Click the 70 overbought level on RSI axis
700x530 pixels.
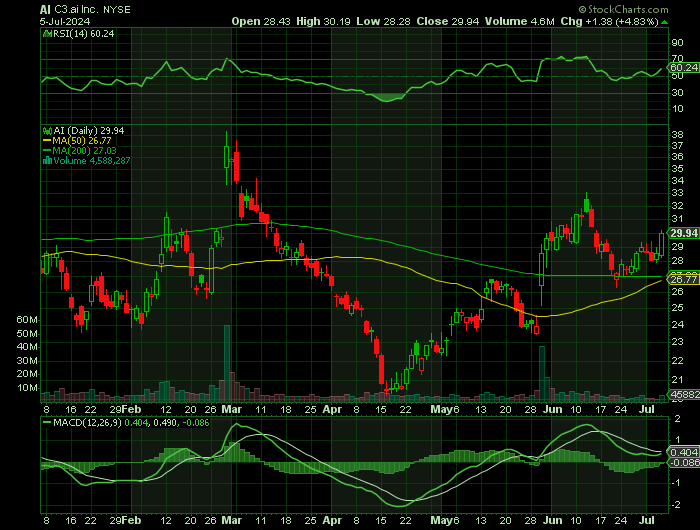pyautogui.click(x=677, y=58)
